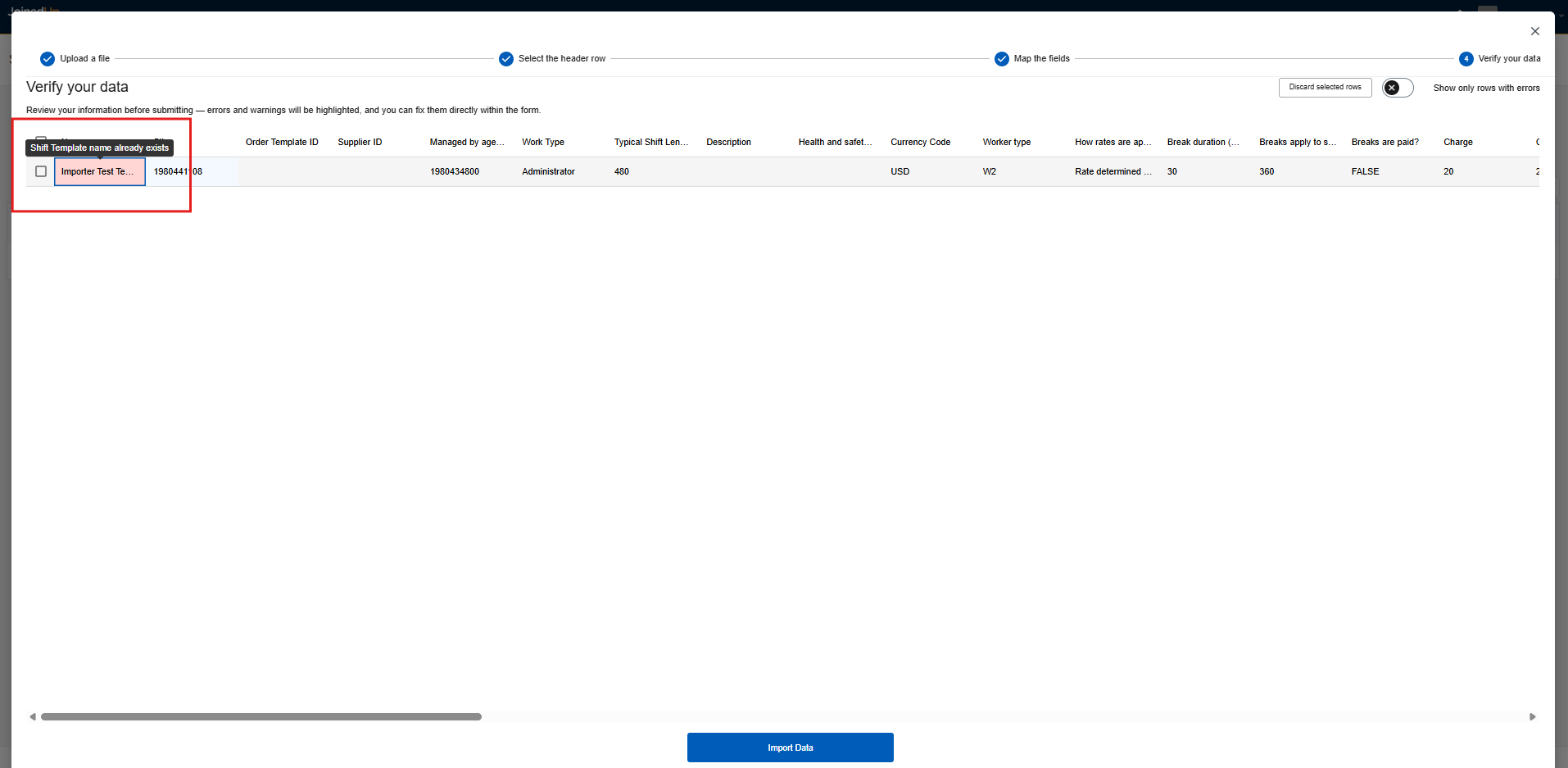Edit the Importer Test template name cell
The width and height of the screenshot is (1568, 768).
coord(99,172)
